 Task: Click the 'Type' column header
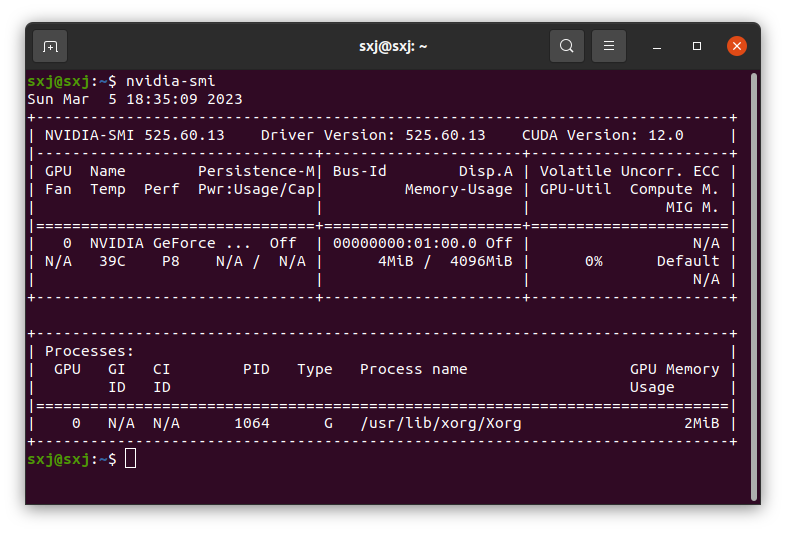pyautogui.click(x=315, y=370)
